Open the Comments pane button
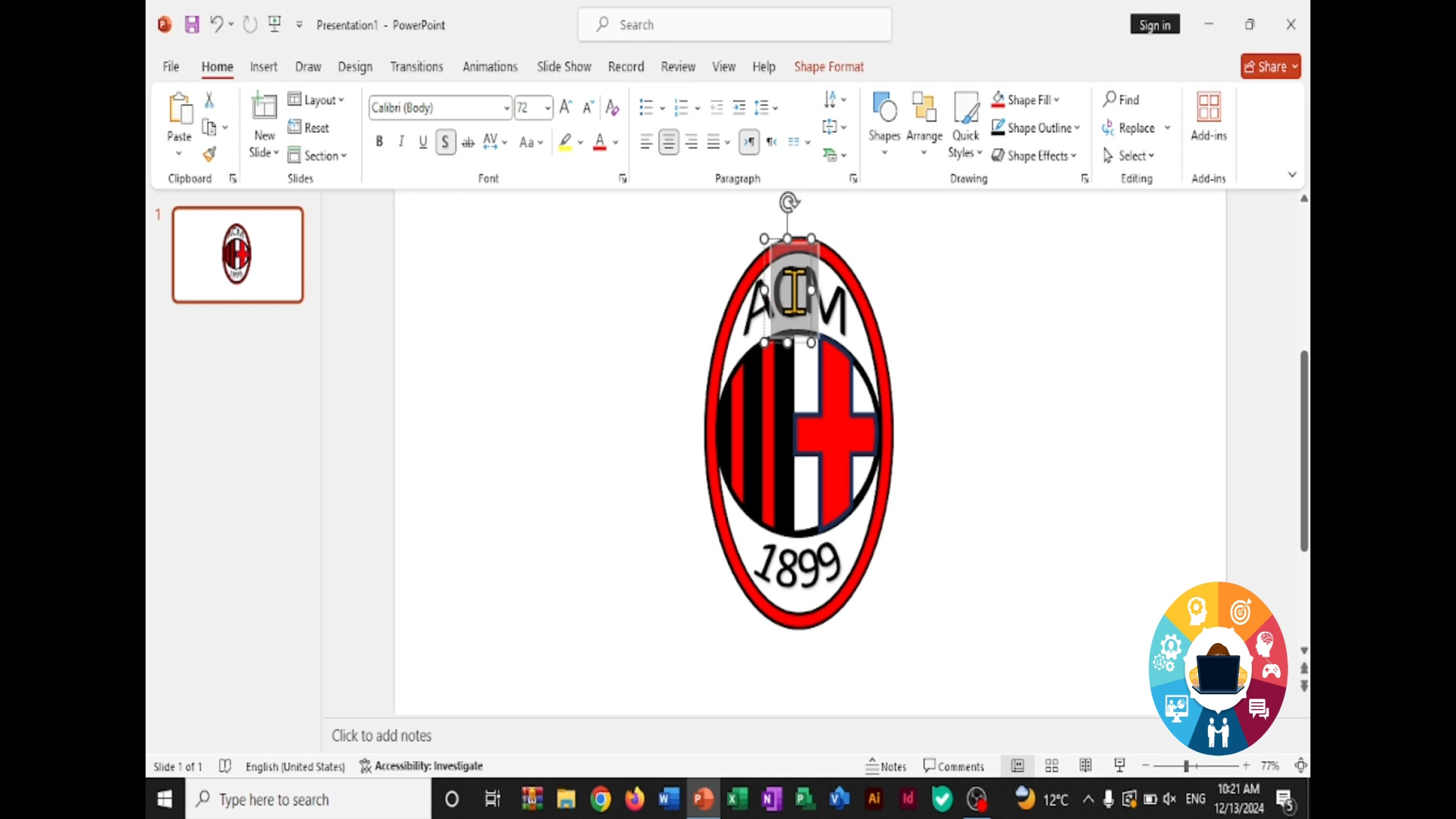This screenshot has width=1456, height=819. point(953,766)
